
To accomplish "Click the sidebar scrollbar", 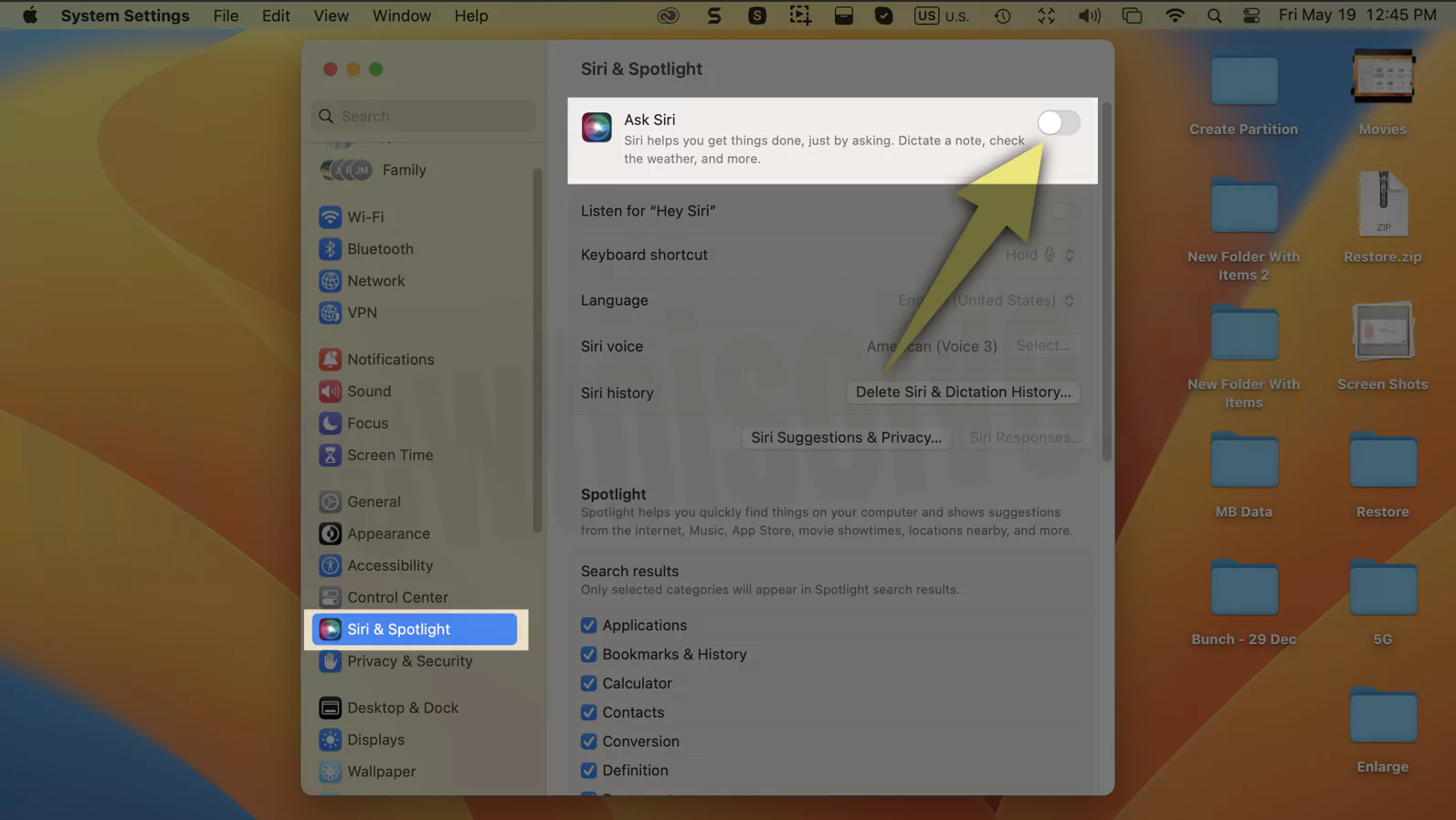I will click(537, 350).
